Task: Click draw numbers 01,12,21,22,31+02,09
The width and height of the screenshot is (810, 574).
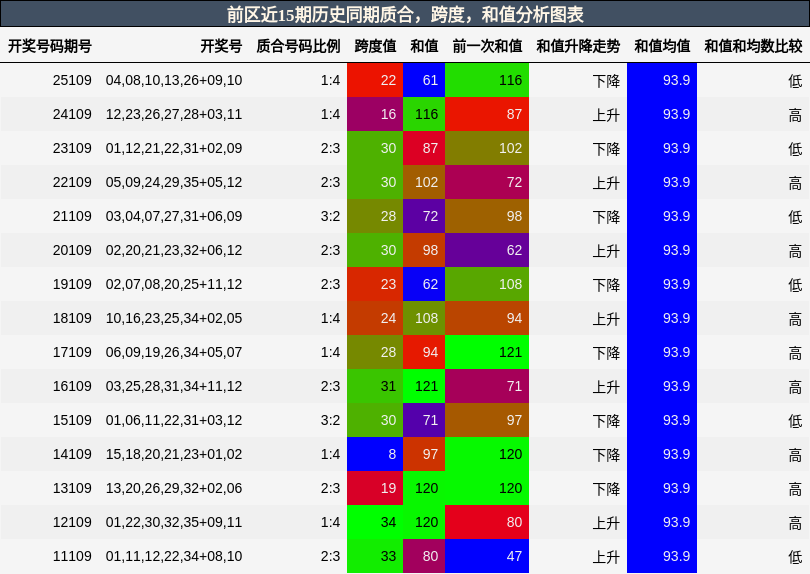Action: pyautogui.click(x=174, y=149)
